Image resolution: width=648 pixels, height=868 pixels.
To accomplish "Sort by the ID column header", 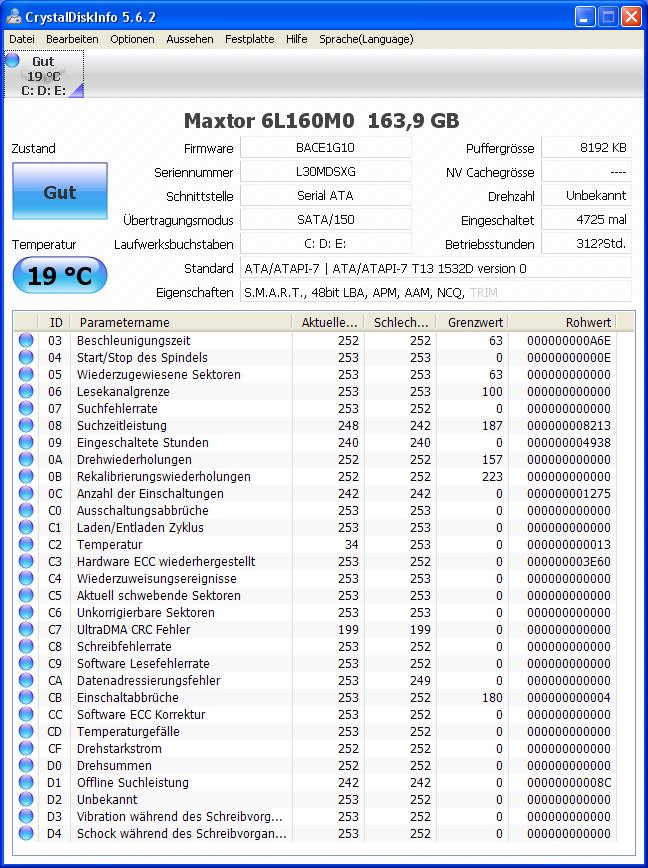I will pyautogui.click(x=55, y=322).
